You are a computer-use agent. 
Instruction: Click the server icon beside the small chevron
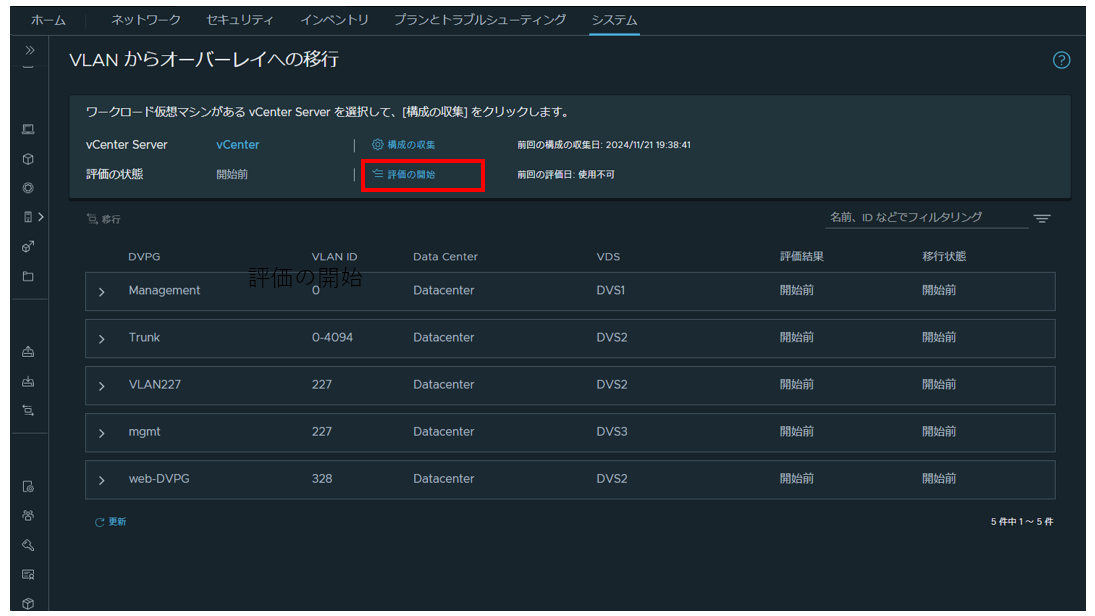point(28,217)
